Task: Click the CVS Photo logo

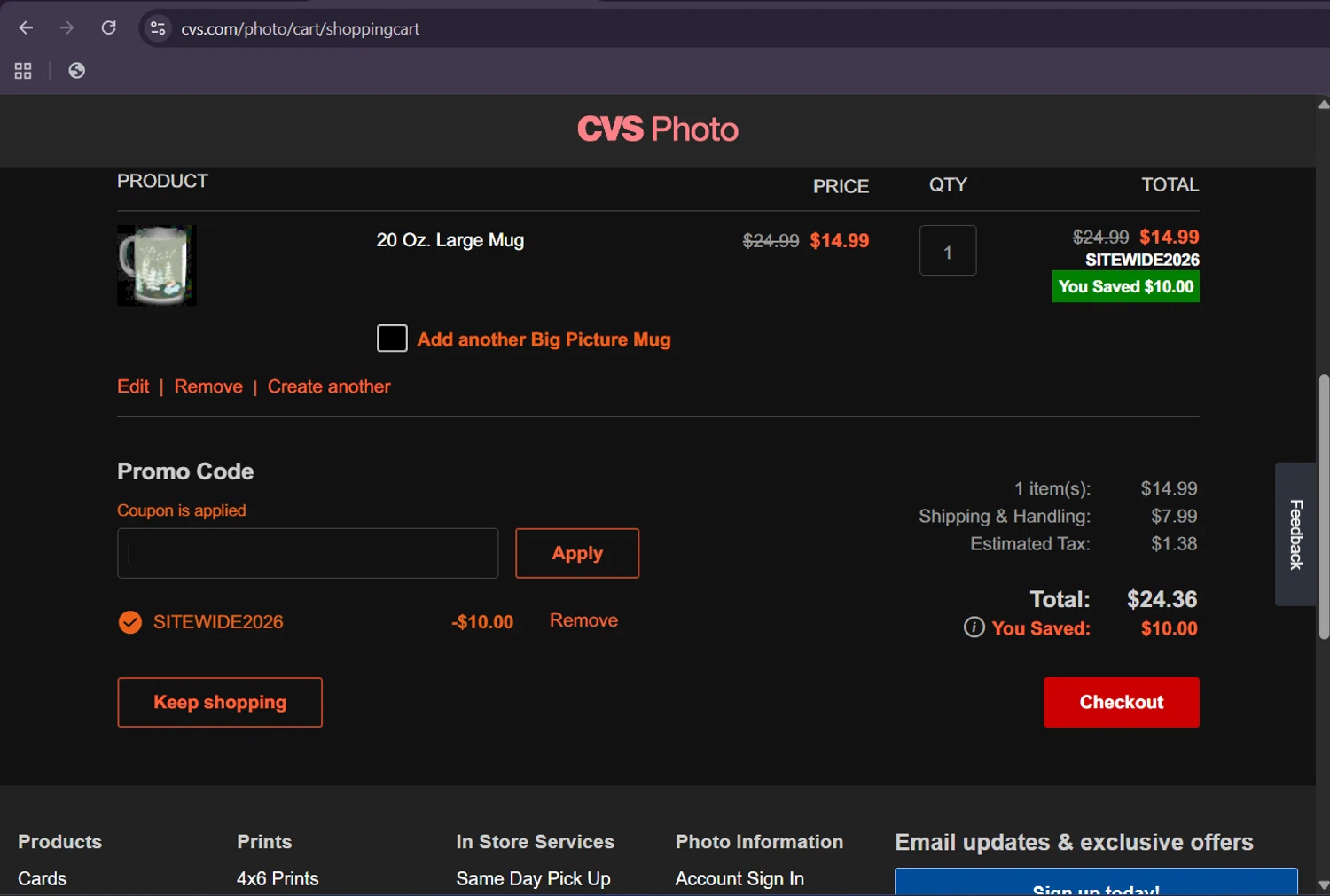Action: [657, 129]
